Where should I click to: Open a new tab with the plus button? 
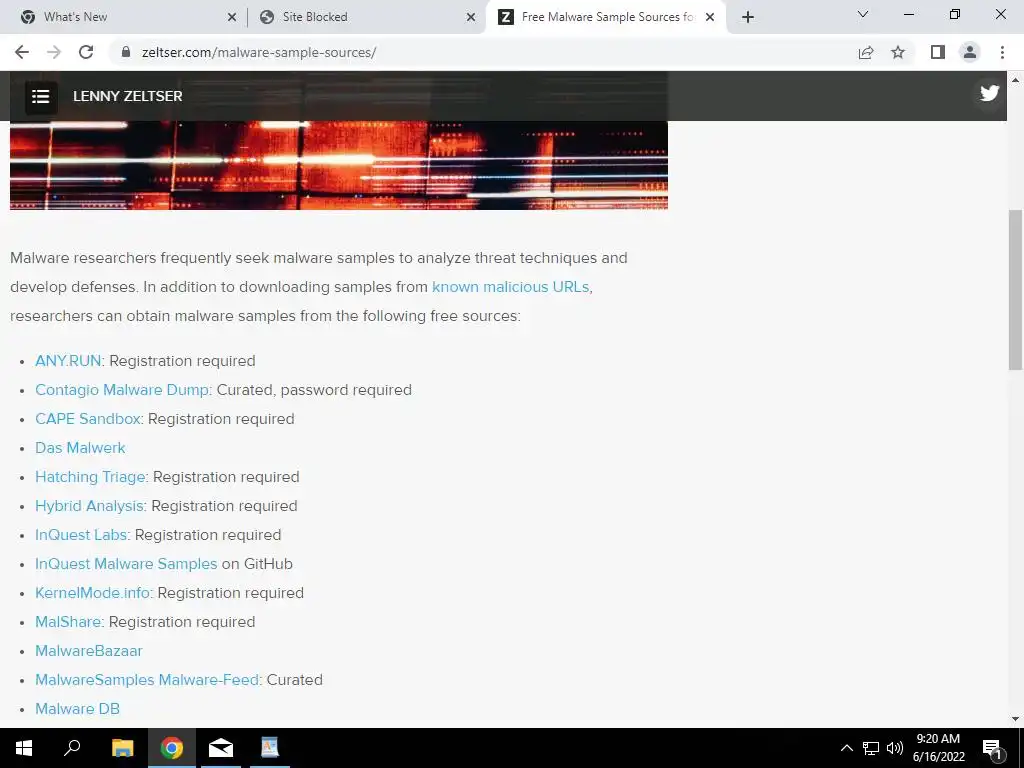point(748,17)
